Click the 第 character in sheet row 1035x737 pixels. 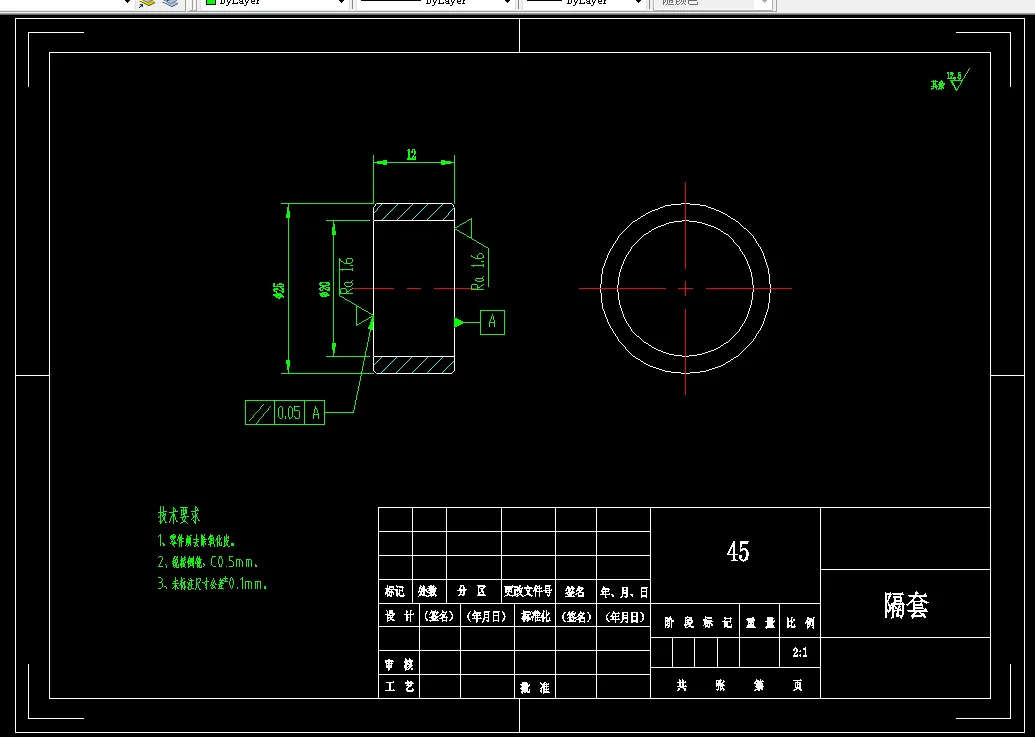coord(759,686)
